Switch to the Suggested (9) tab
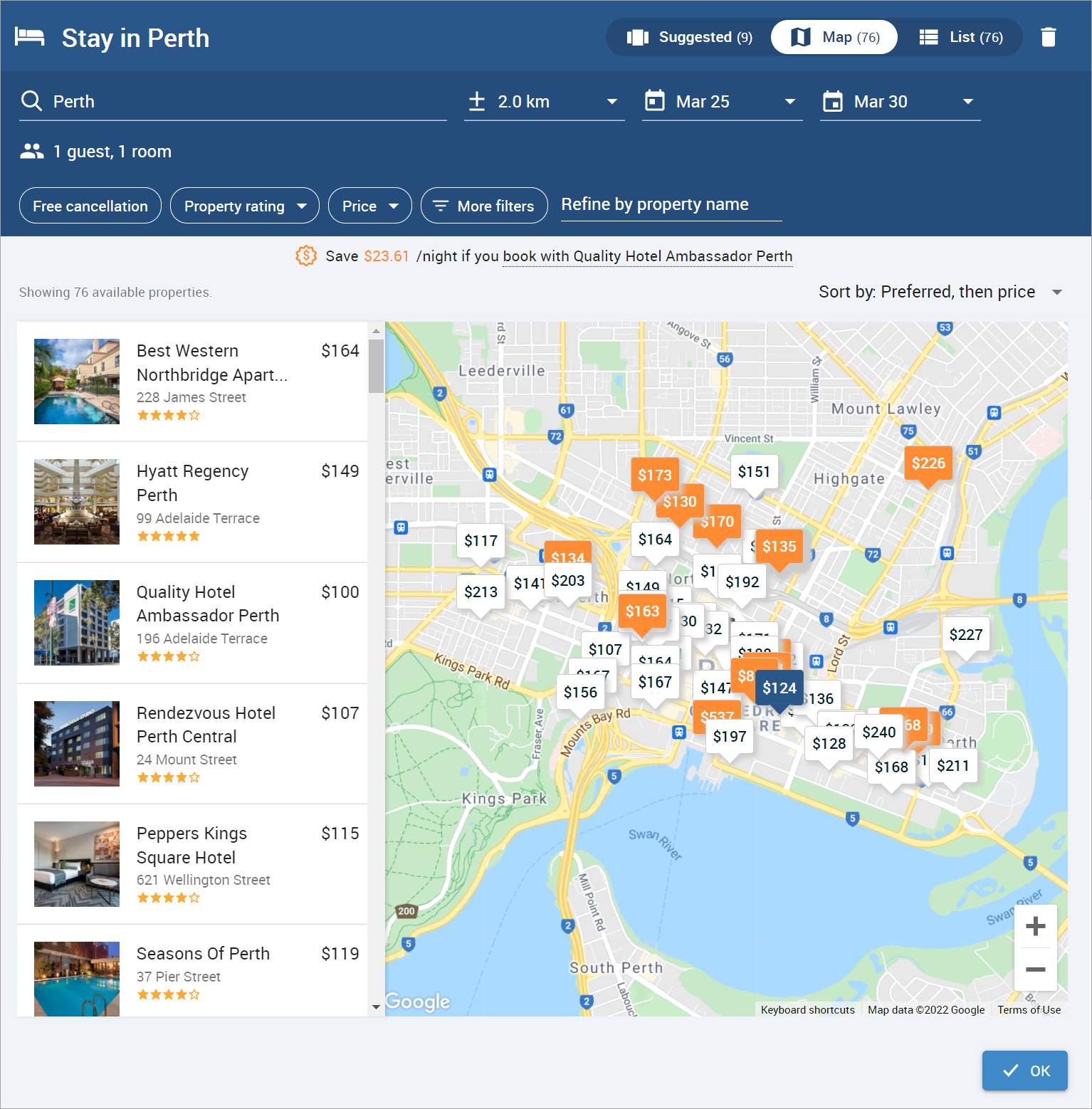Viewport: 1092px width, 1109px height. (x=689, y=37)
